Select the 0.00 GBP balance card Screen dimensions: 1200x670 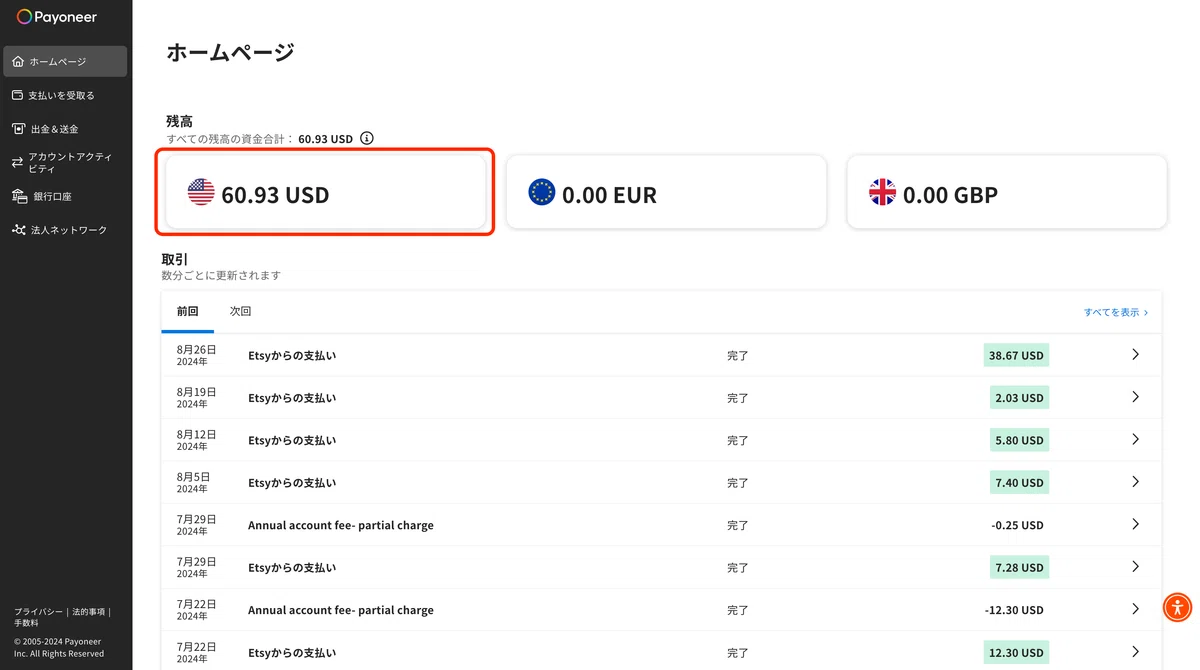[1007, 191]
